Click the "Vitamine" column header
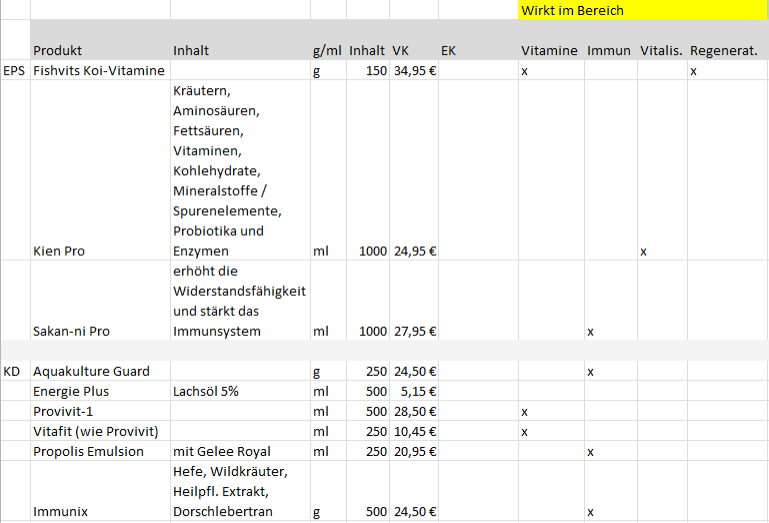 (550, 50)
